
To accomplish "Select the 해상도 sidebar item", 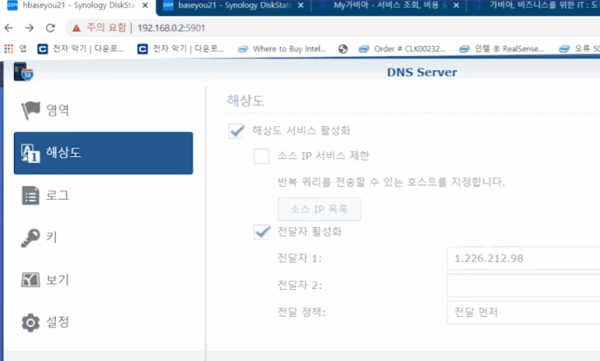I will pyautogui.click(x=103, y=153).
